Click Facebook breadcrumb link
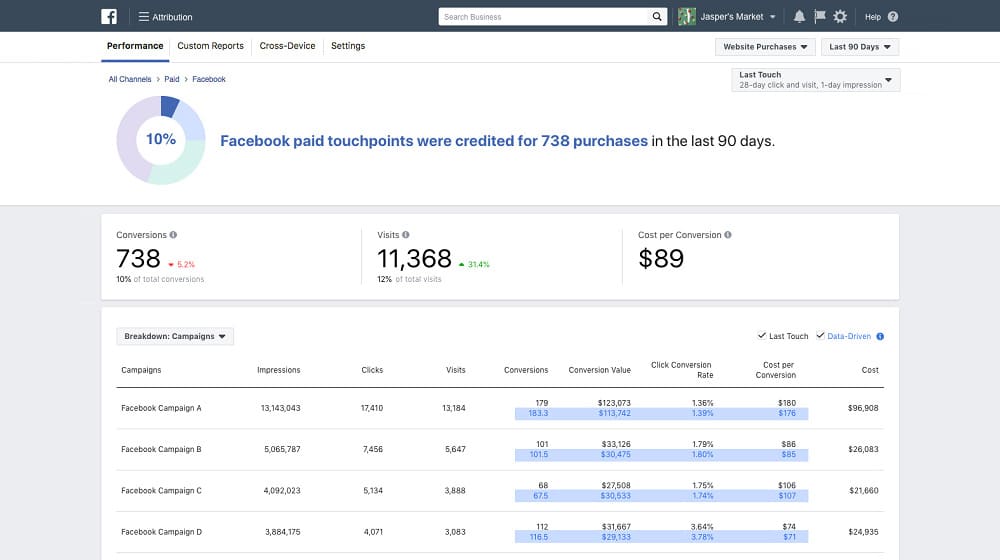1000x560 pixels. (x=209, y=79)
